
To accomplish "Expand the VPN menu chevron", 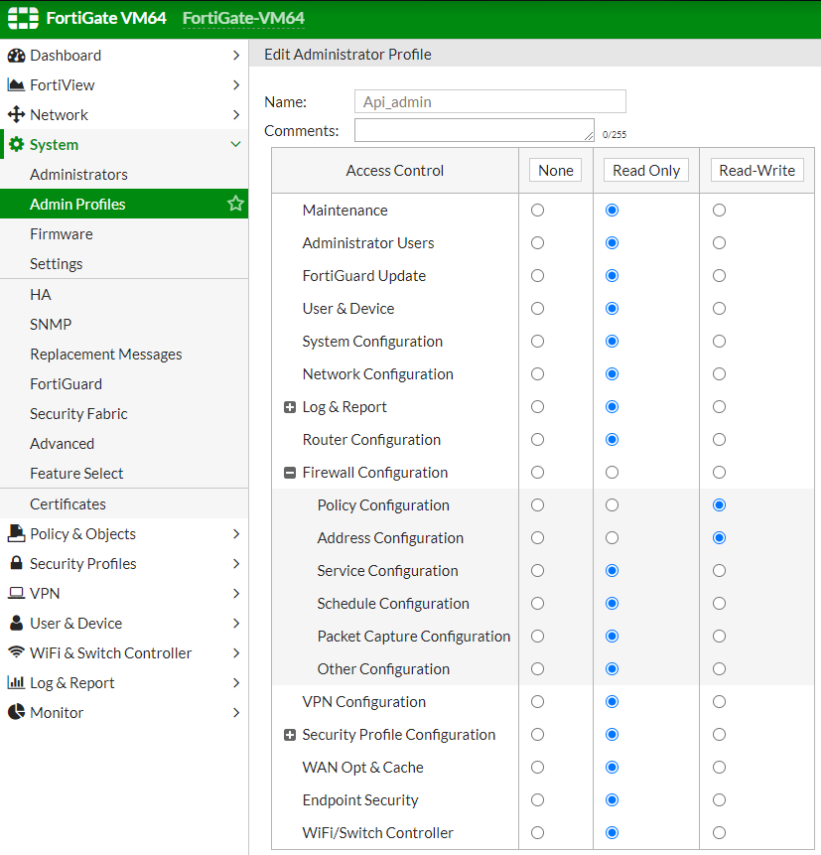I will [x=236, y=593].
